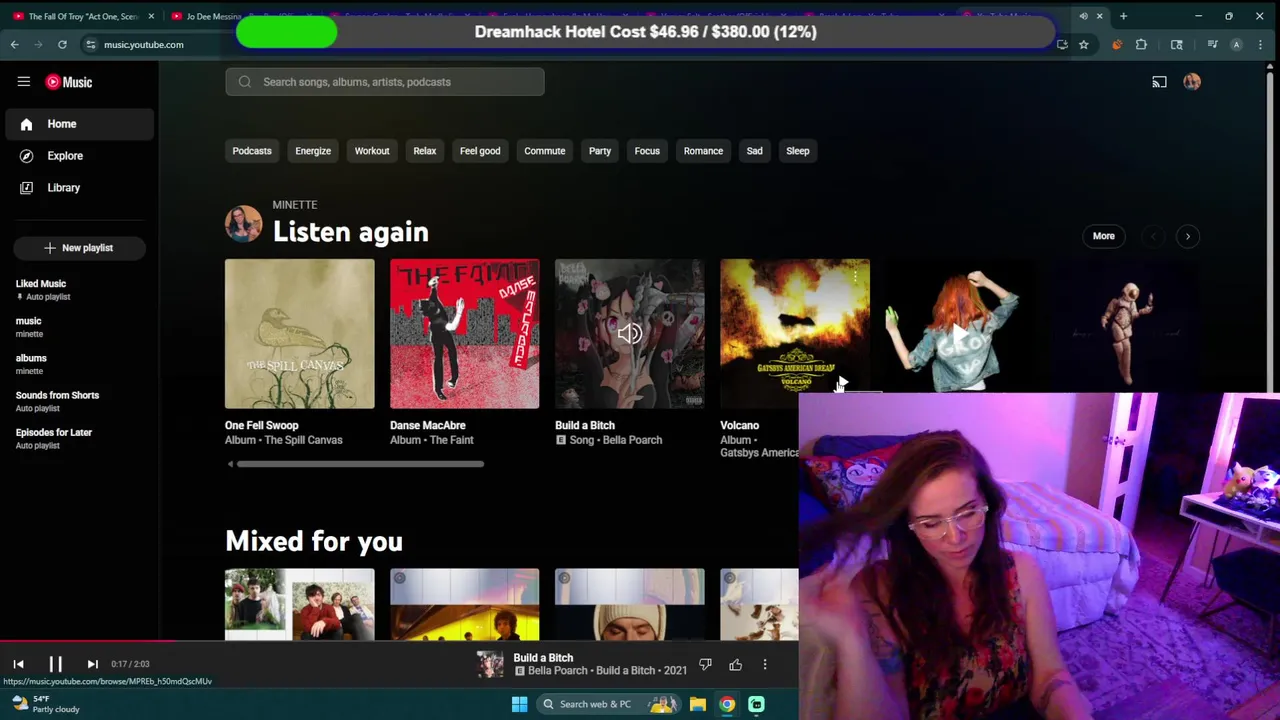Select the Relax mood chip
The width and height of the screenshot is (1280, 720).
(x=425, y=151)
